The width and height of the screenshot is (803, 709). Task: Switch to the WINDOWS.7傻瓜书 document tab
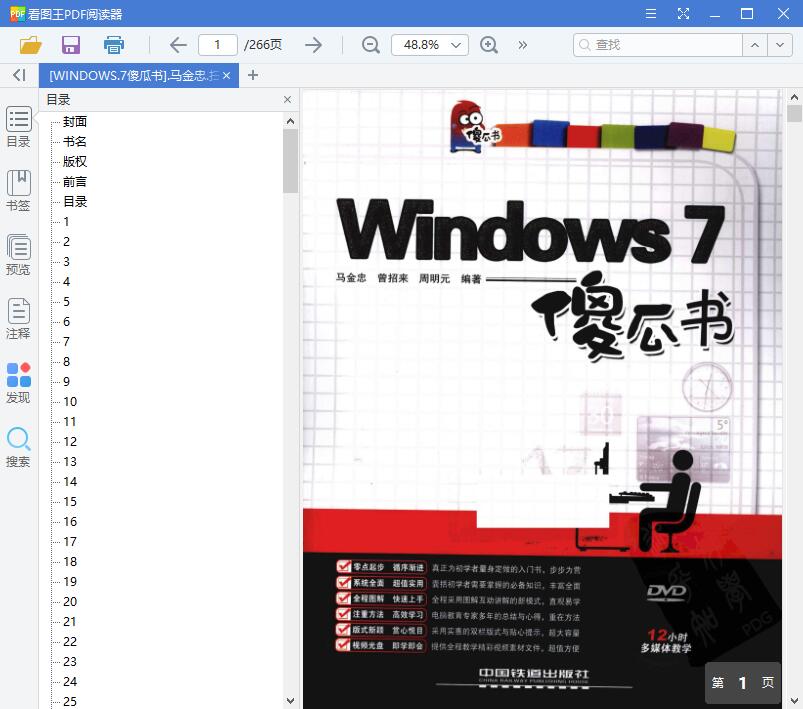coord(134,76)
